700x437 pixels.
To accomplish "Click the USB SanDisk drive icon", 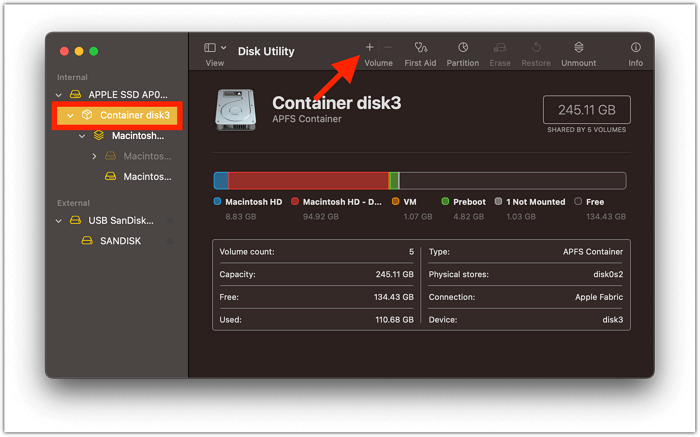I will coord(75,220).
